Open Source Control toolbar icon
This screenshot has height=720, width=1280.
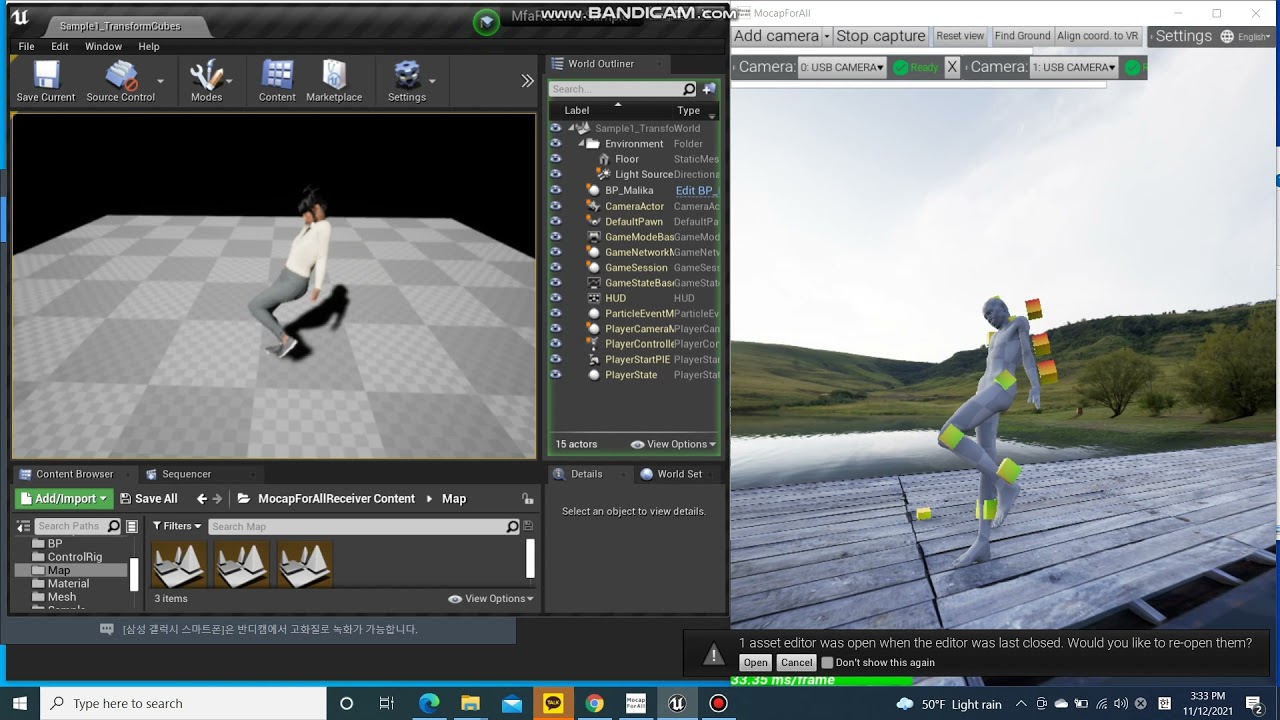click(120, 82)
